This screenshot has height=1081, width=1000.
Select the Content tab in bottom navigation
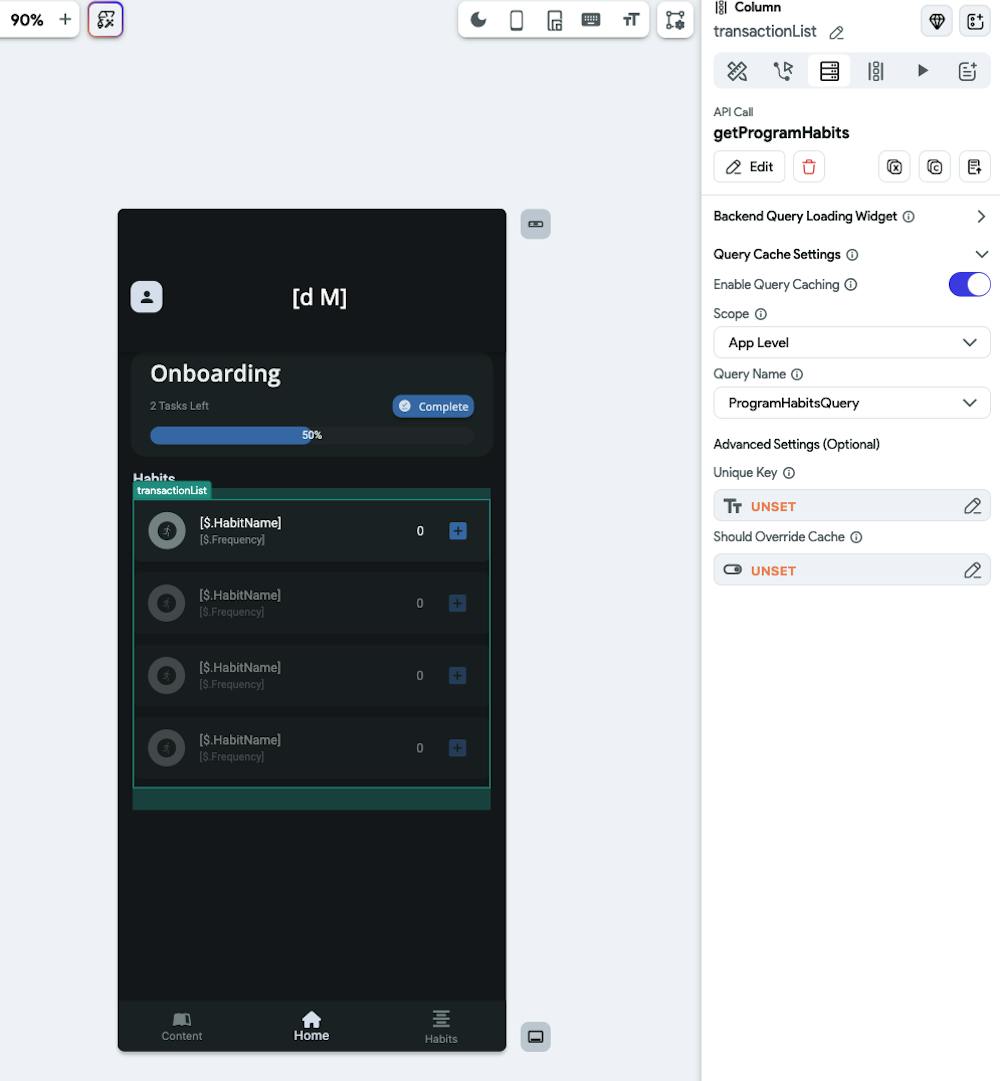181,1025
